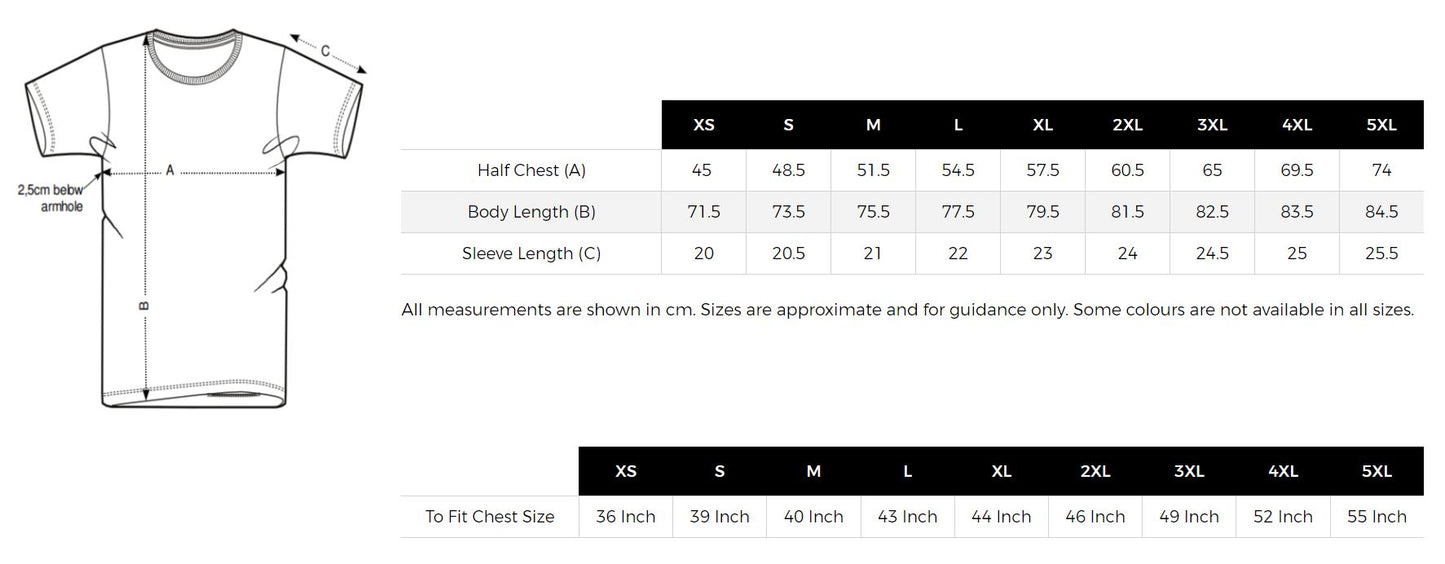Click the To Fit Chest Size row label
The width and height of the screenshot is (1445, 564).
(x=489, y=516)
